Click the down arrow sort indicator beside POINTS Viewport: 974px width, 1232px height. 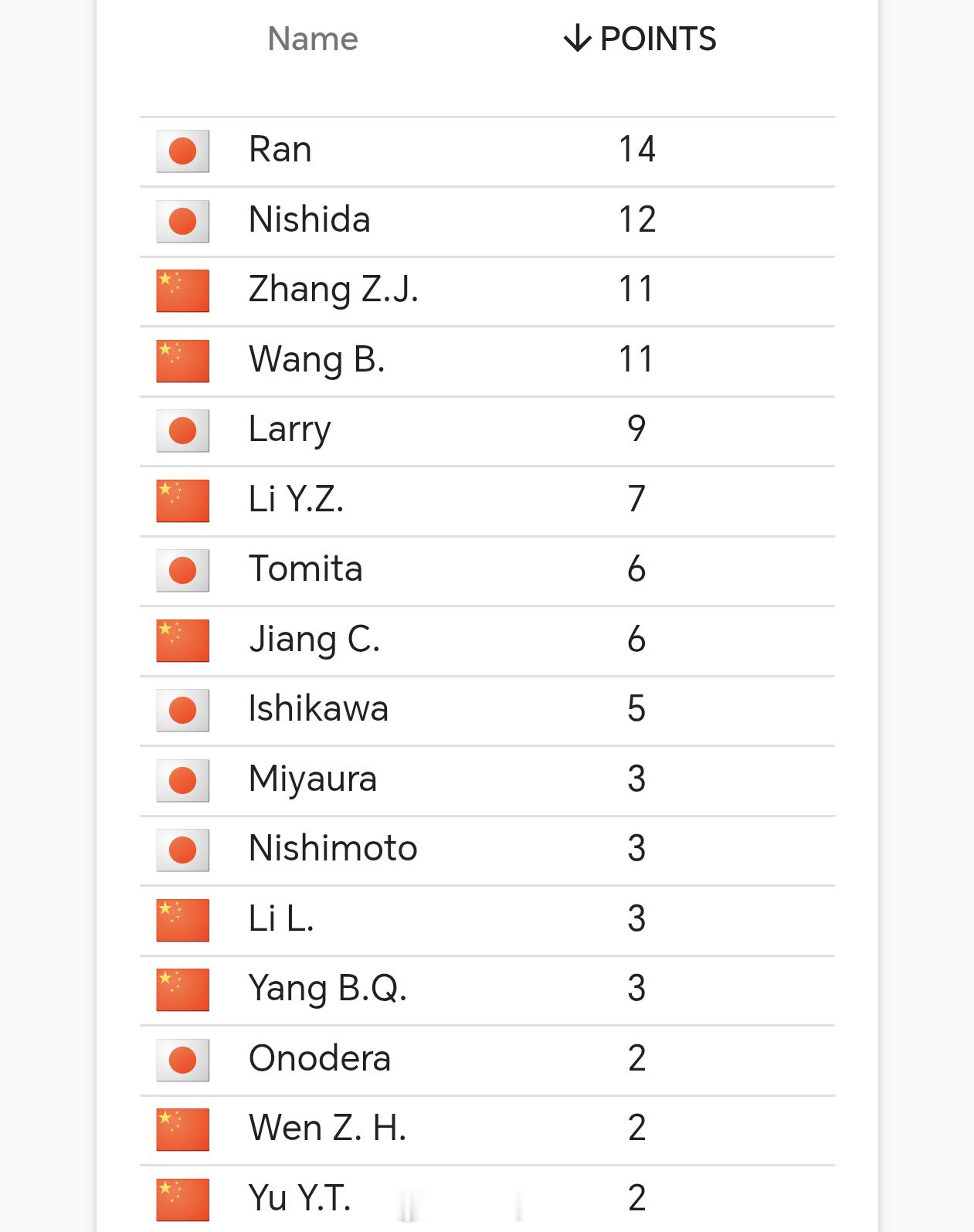click(x=577, y=39)
